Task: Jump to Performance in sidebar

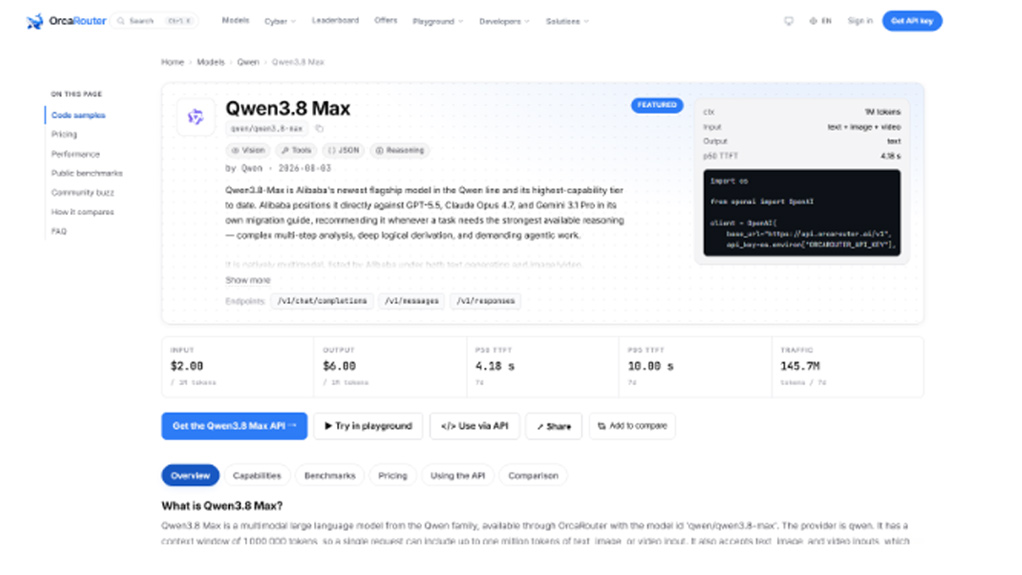Action: (76, 154)
